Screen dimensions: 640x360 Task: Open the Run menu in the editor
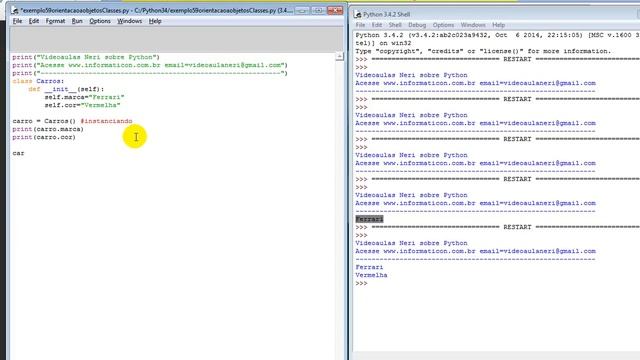[77, 21]
